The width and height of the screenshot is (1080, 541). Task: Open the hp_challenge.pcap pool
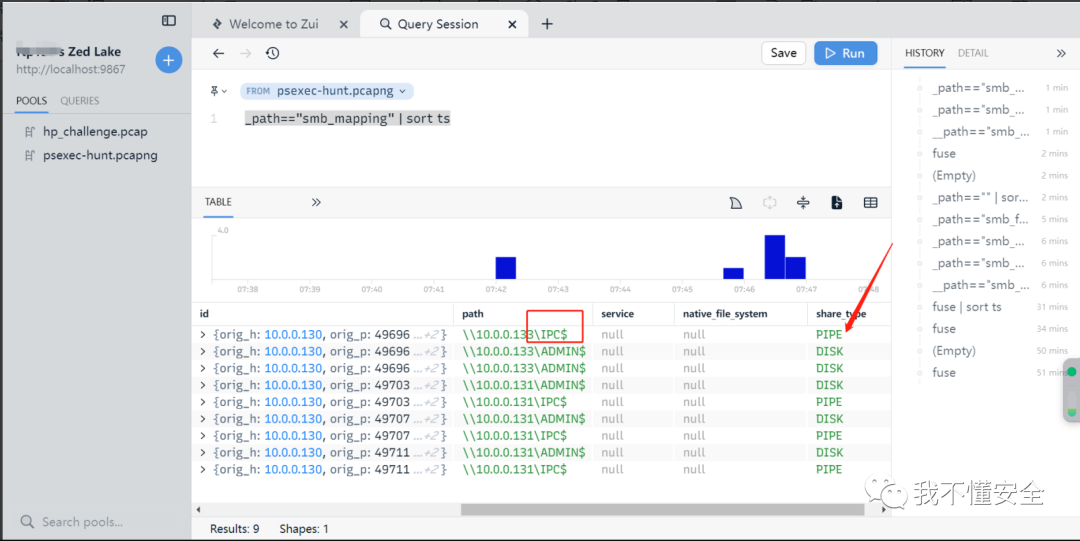(95, 132)
